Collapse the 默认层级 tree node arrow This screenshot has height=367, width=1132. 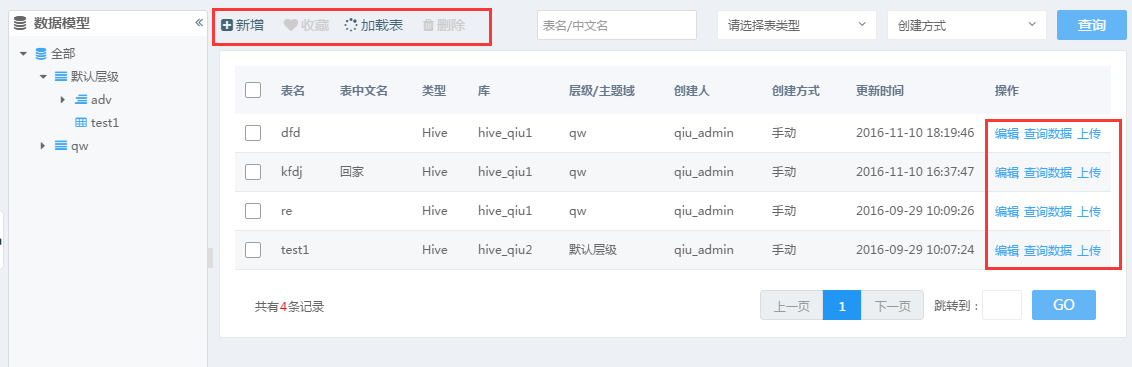pos(43,76)
